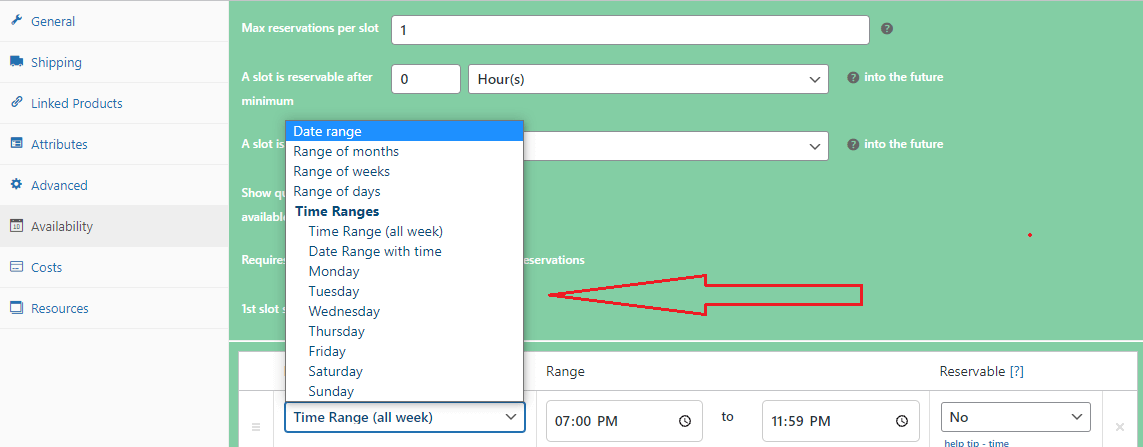Click help icon beside Max reservations field
The image size is (1143, 447).
click(x=887, y=29)
